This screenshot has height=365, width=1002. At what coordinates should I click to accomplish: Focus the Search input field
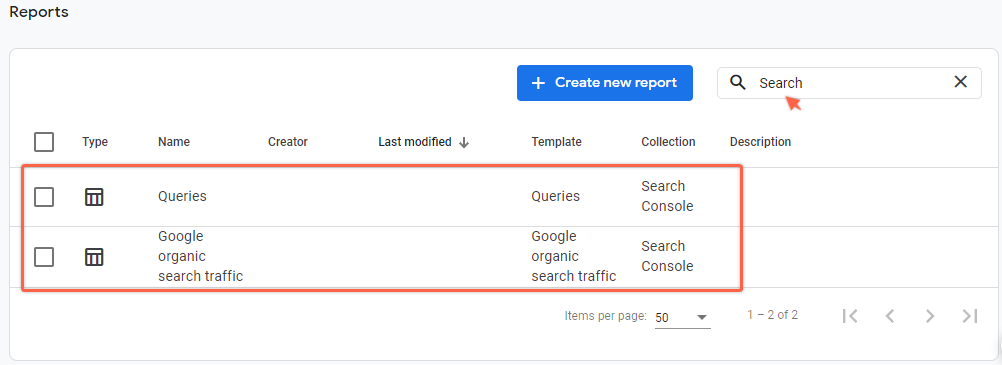849,83
